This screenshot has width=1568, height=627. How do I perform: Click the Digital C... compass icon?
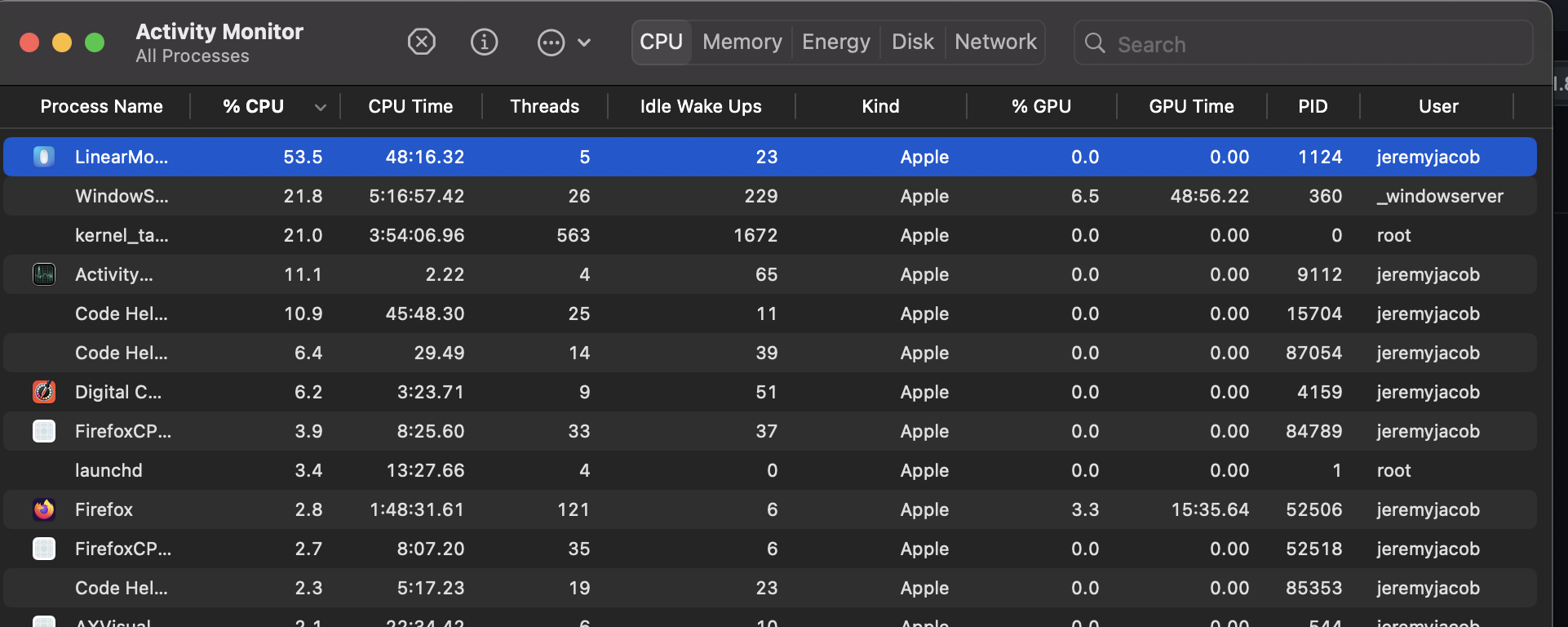pos(44,392)
